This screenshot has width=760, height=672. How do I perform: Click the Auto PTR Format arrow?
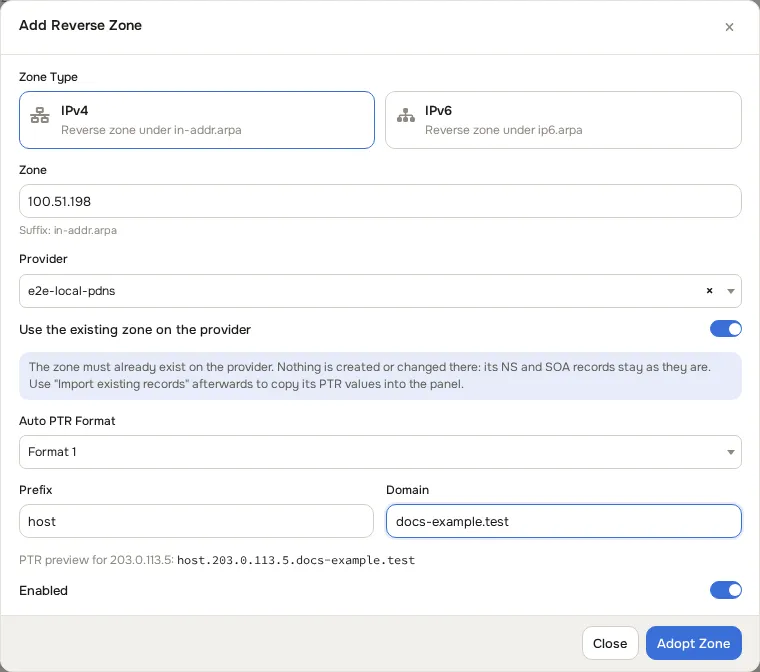(x=731, y=452)
